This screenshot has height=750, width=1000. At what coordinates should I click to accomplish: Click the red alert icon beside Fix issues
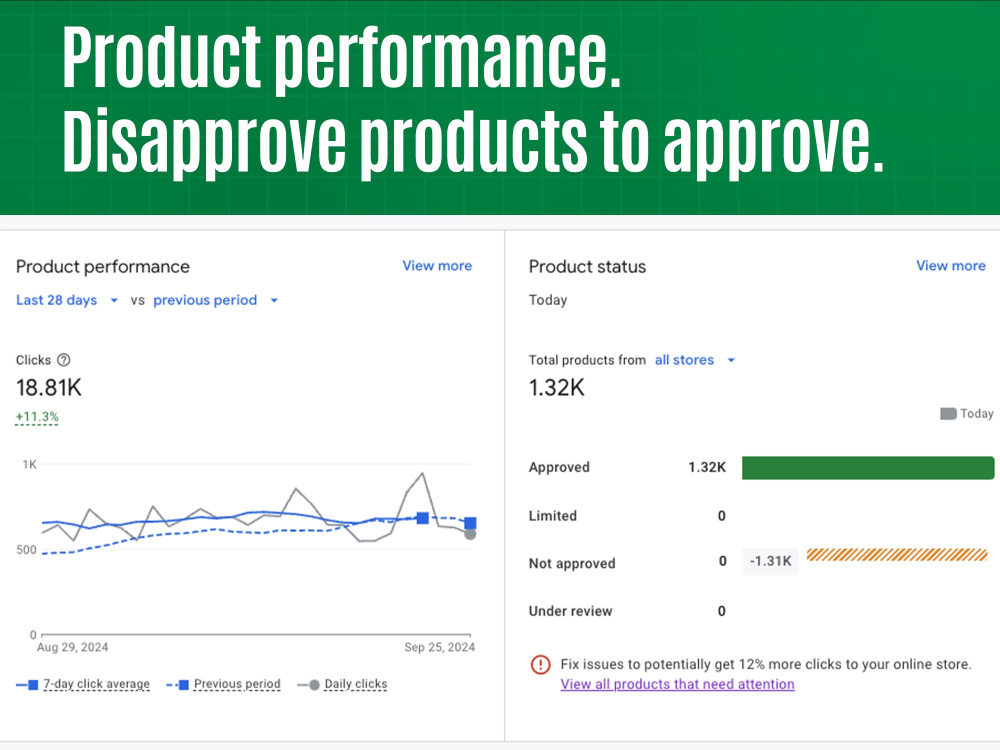(x=540, y=665)
